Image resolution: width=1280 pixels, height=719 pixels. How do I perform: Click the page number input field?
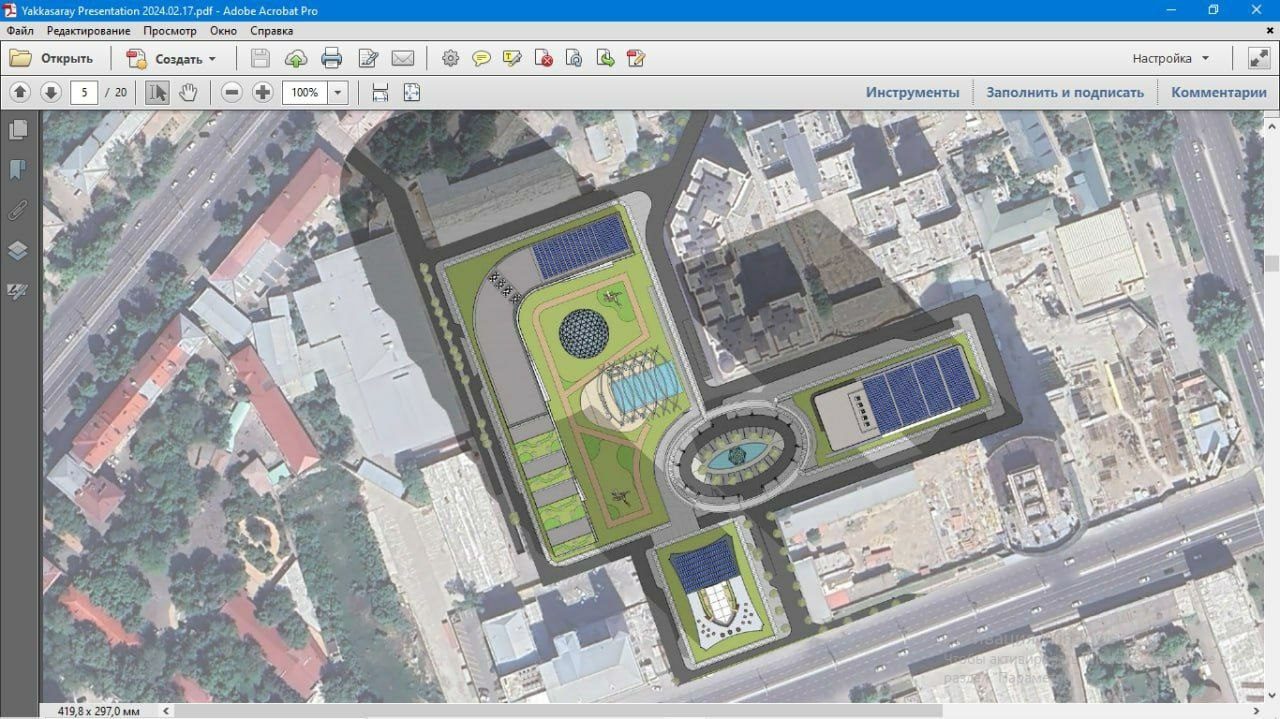pos(84,92)
